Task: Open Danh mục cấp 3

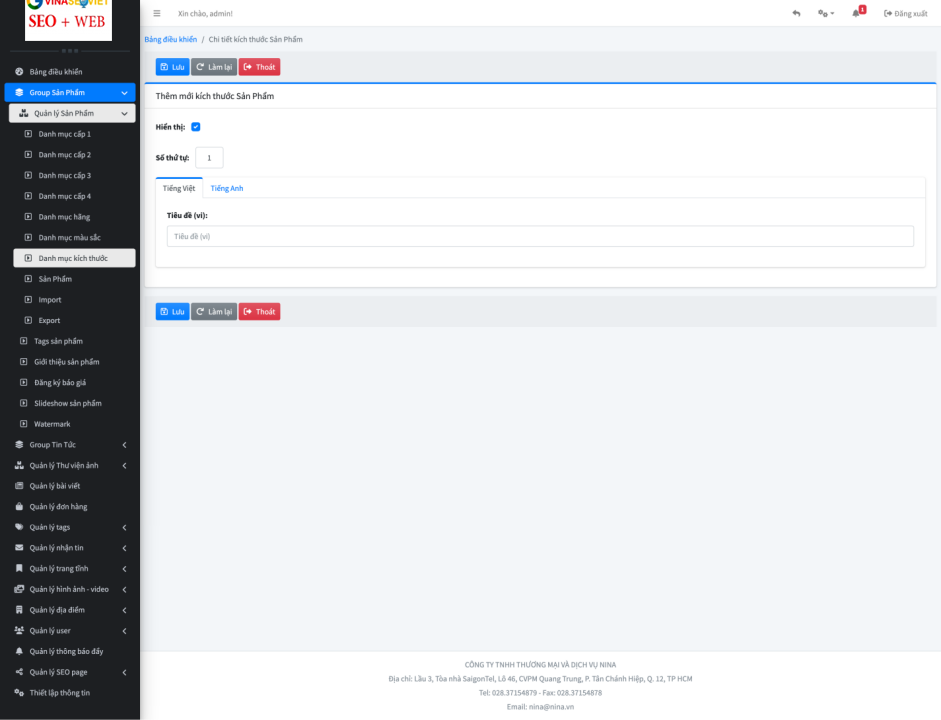Action: point(74,175)
